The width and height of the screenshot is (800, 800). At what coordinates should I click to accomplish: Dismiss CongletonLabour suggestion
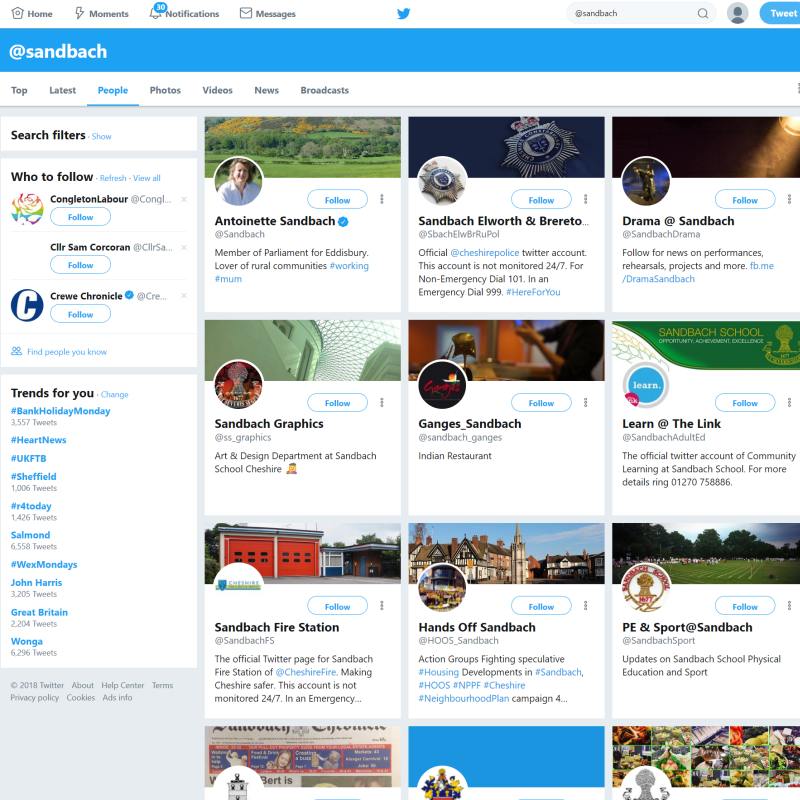pos(184,199)
